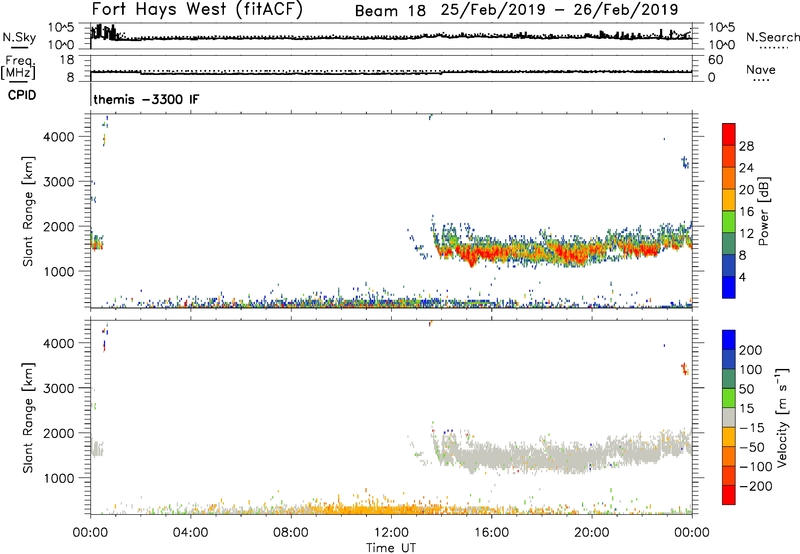Click the light green 12–16 dB Power colorbar segment

point(729,222)
